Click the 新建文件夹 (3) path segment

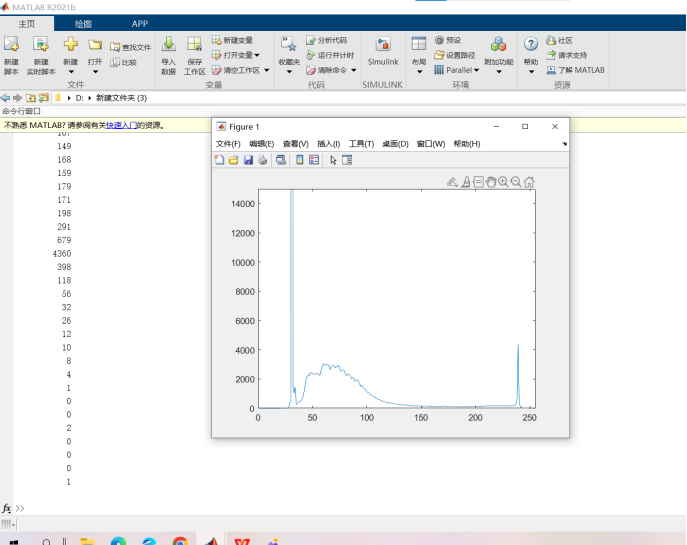pyautogui.click(x=121, y=98)
